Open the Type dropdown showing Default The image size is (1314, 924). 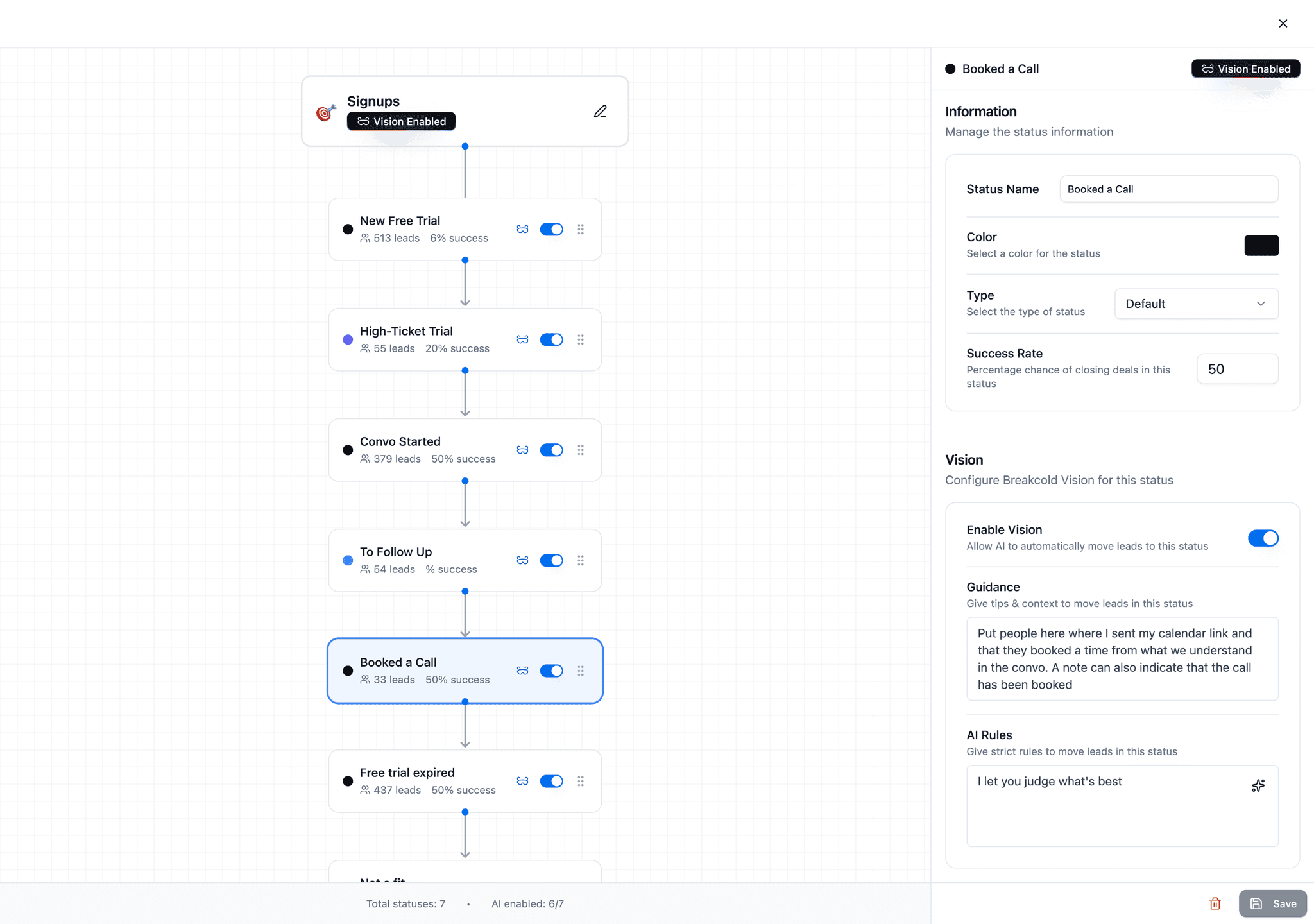click(1195, 304)
